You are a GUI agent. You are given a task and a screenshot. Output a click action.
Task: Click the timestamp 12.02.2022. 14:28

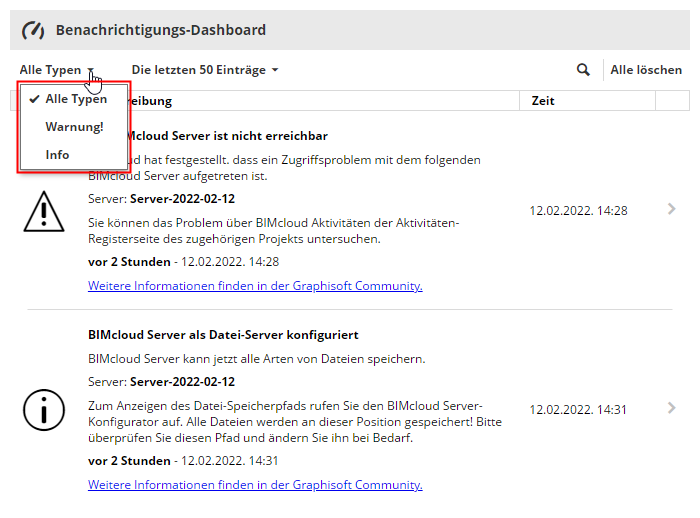coord(578,210)
